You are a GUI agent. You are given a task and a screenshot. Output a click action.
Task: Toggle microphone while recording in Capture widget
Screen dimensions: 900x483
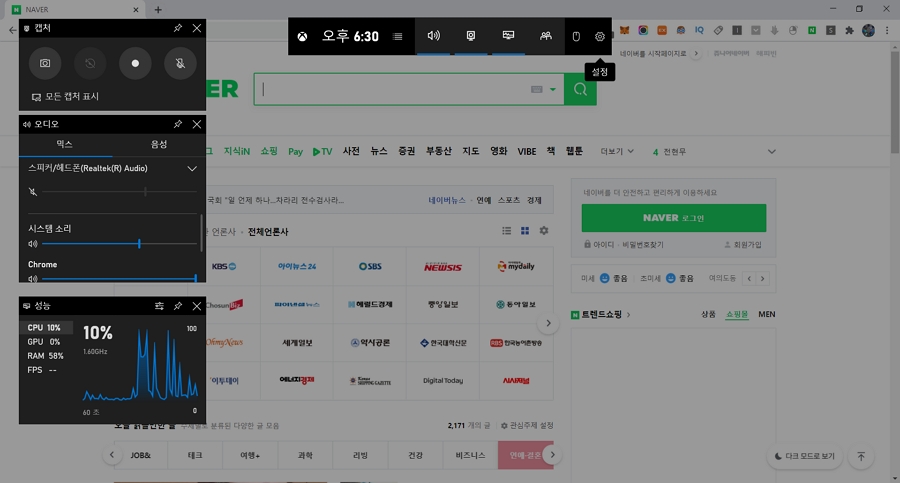180,63
